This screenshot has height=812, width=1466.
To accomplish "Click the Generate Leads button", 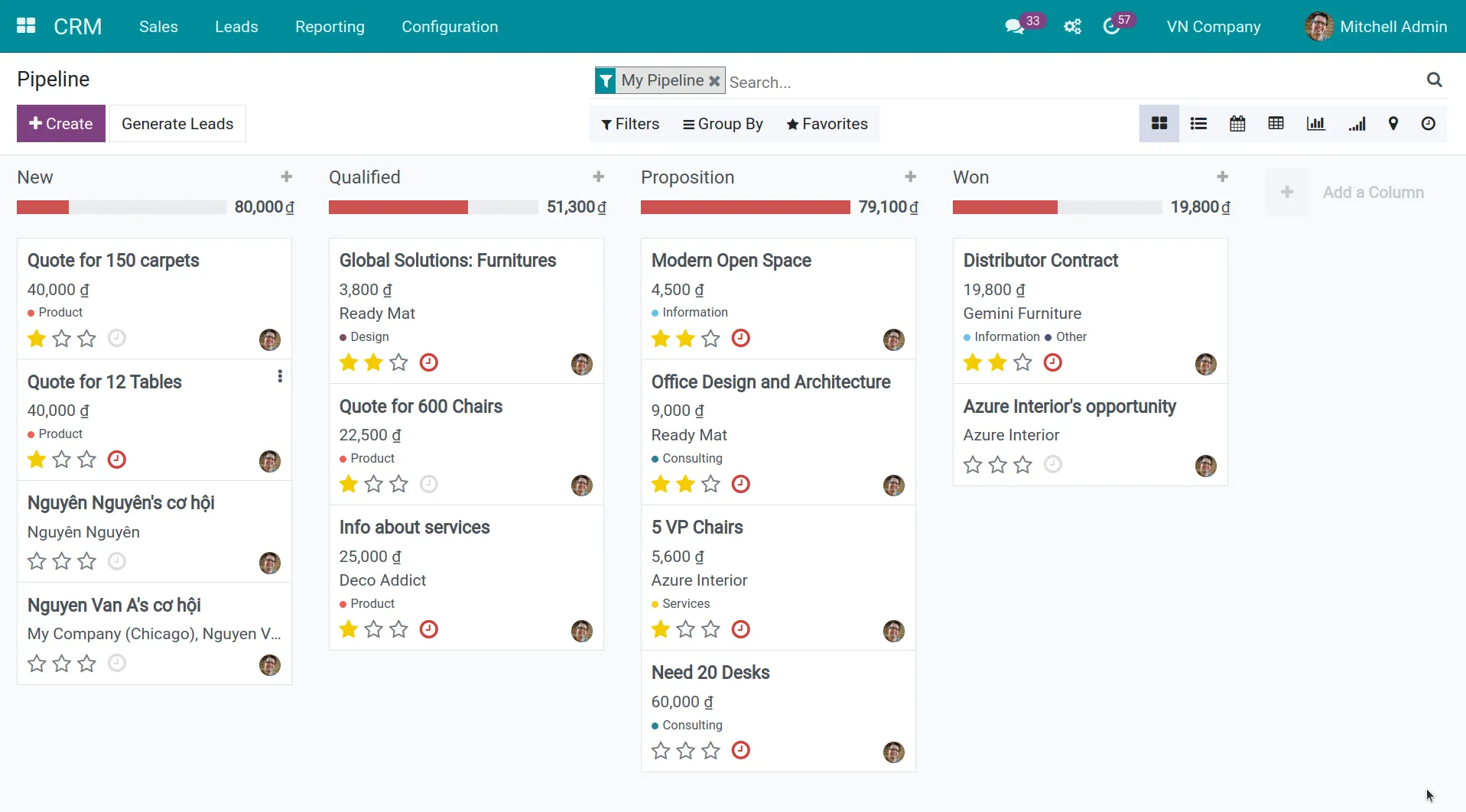I will coord(177,123).
